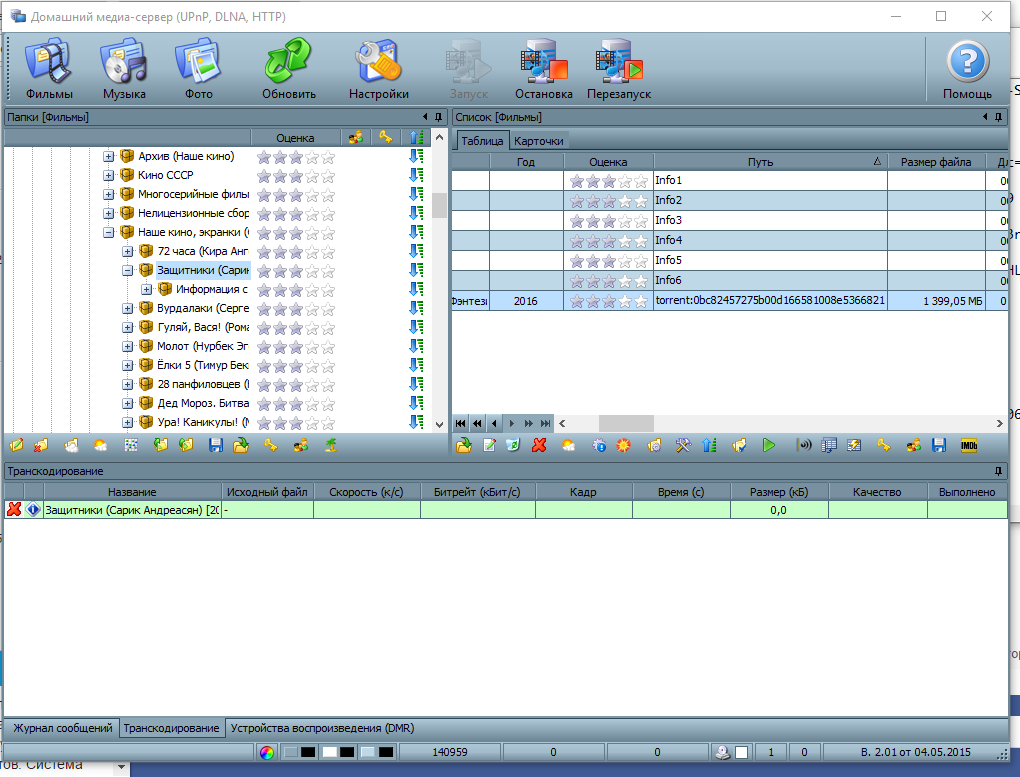
Task: Open Настройки (Settings)
Action: click(x=378, y=68)
